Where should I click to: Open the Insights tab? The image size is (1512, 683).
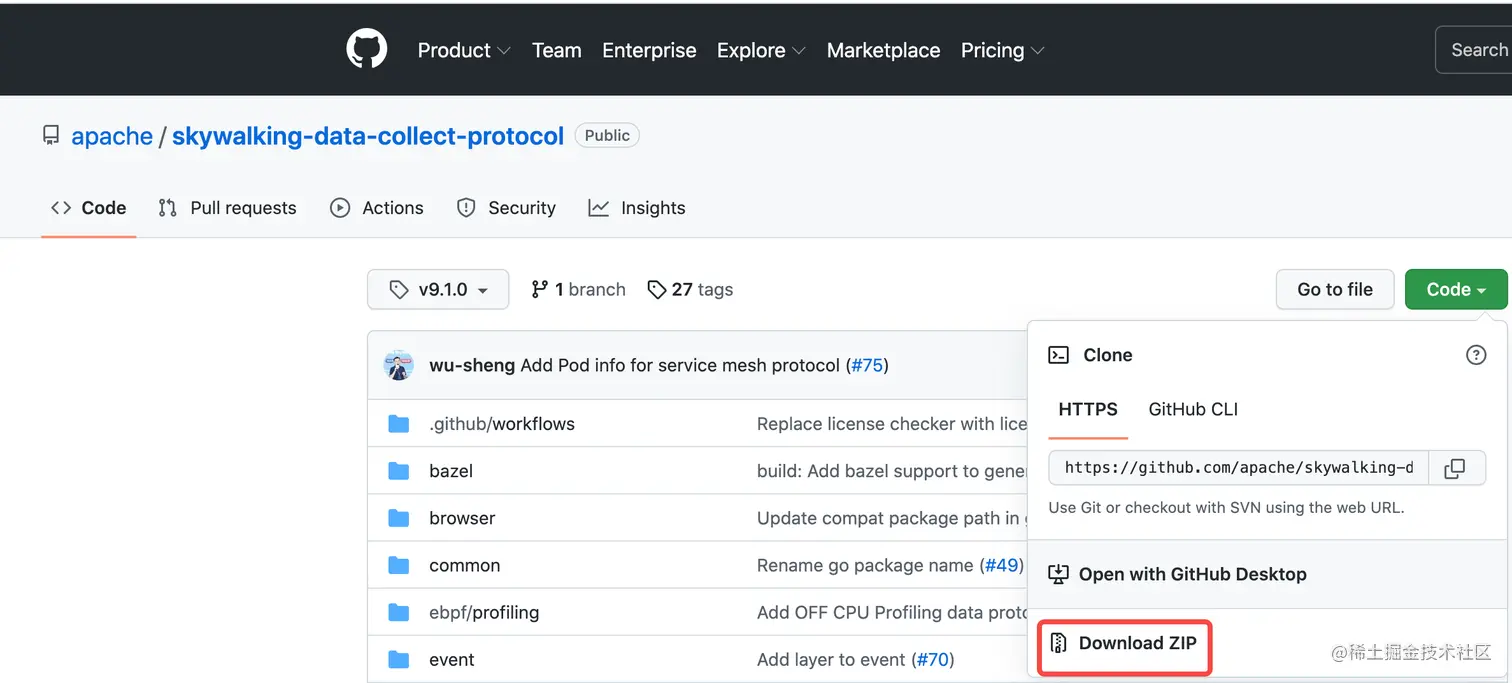click(x=637, y=208)
